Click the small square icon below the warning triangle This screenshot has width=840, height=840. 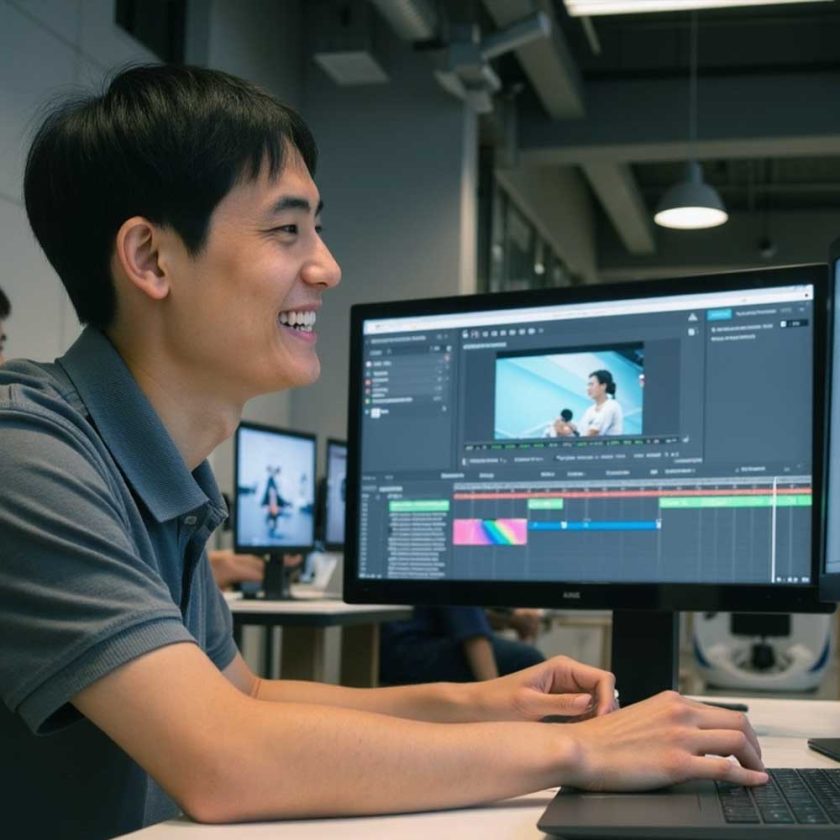[692, 332]
